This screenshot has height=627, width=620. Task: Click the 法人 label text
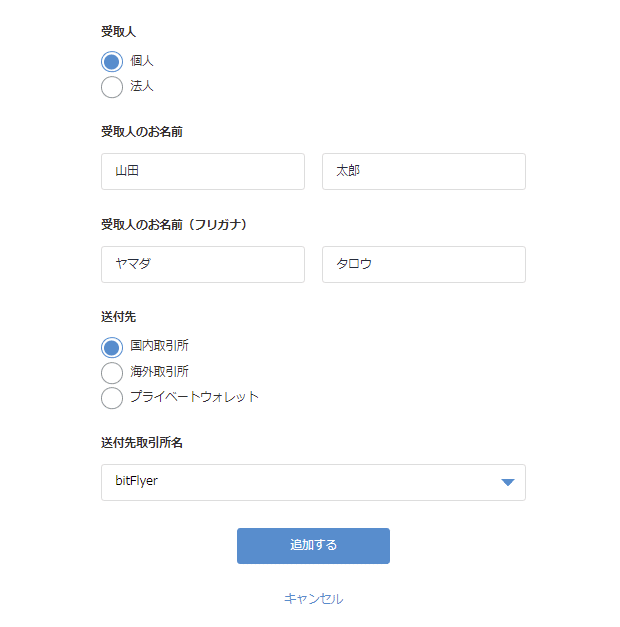(x=142, y=86)
